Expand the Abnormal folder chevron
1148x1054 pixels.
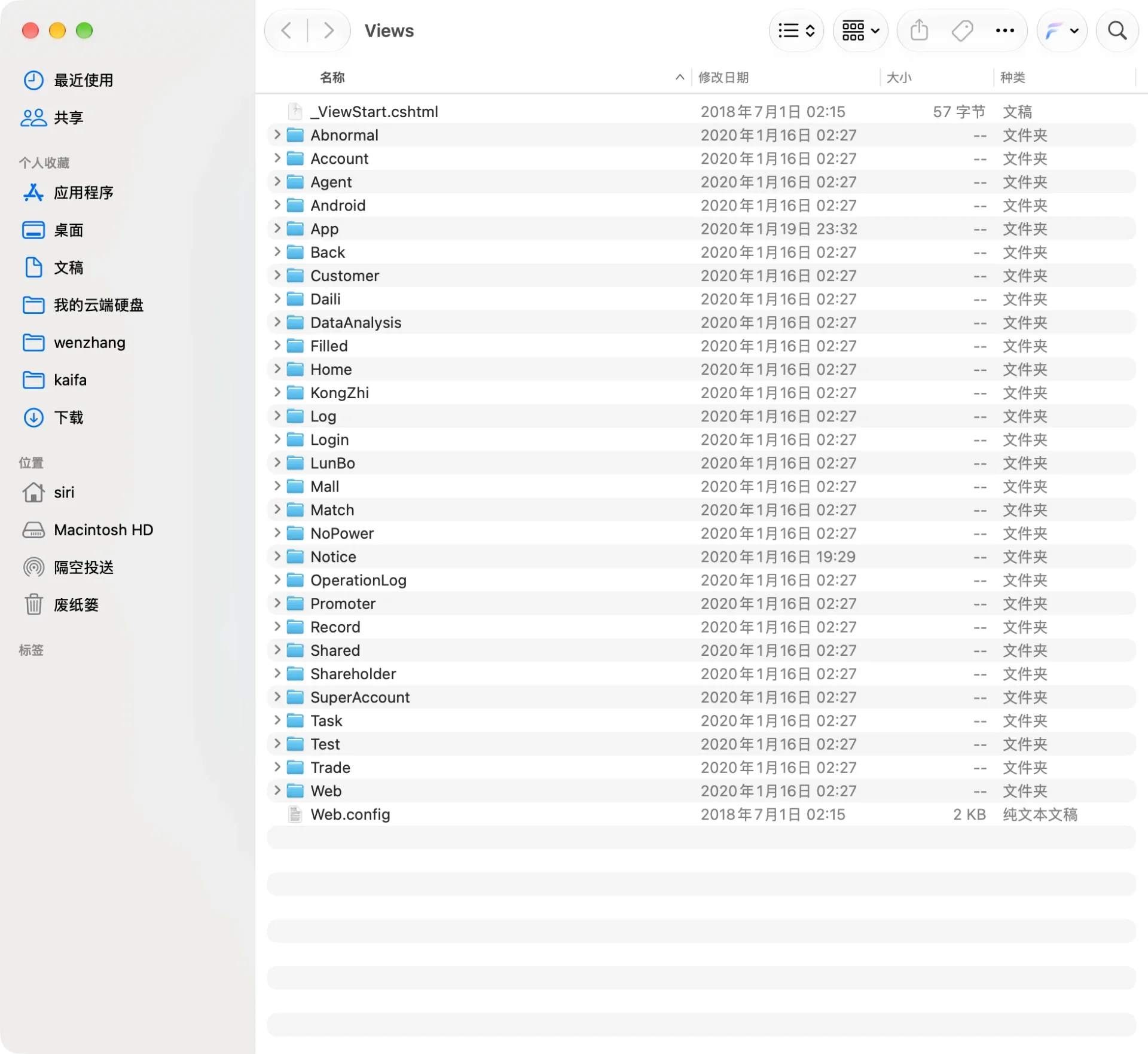point(277,135)
